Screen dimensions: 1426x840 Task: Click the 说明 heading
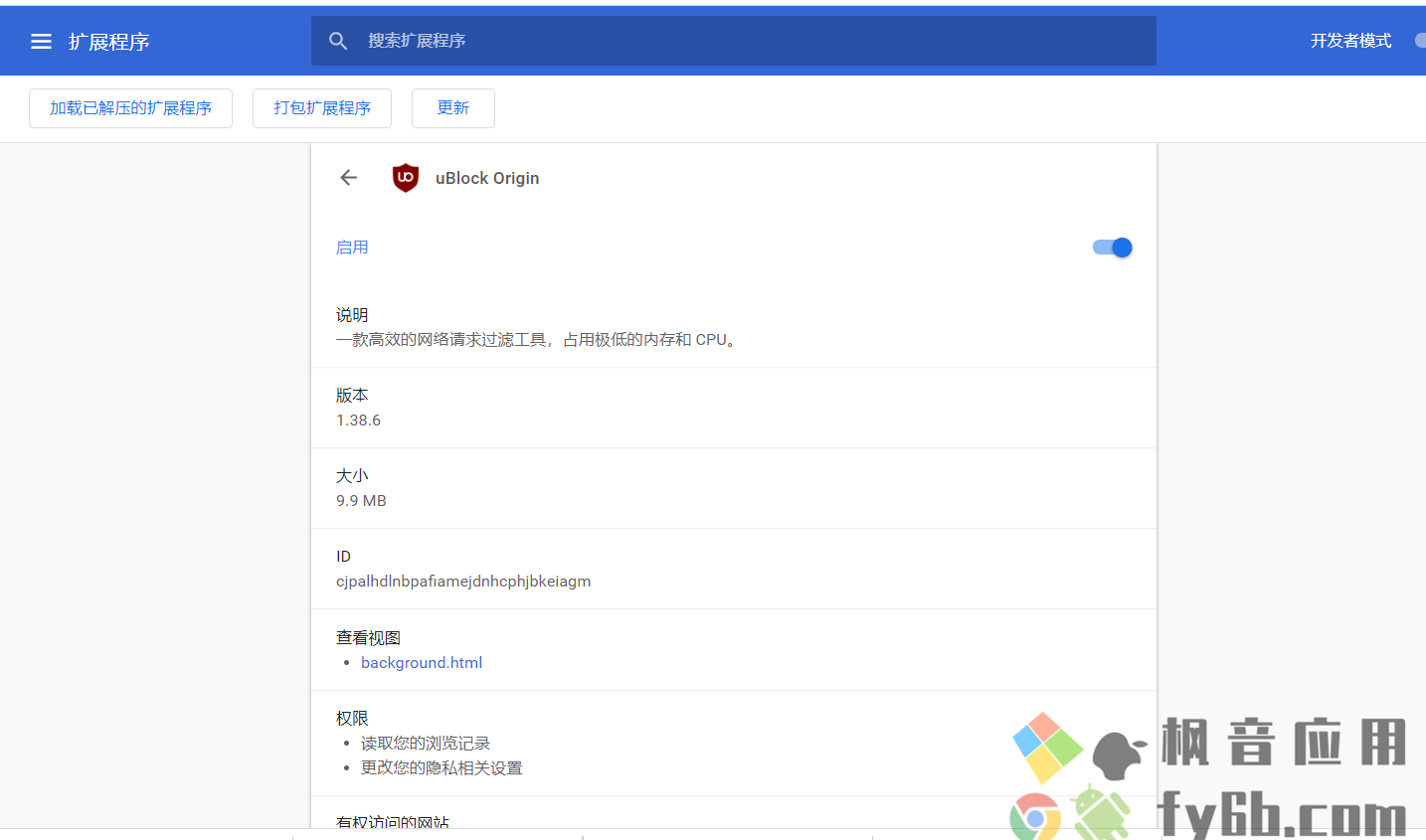click(352, 315)
